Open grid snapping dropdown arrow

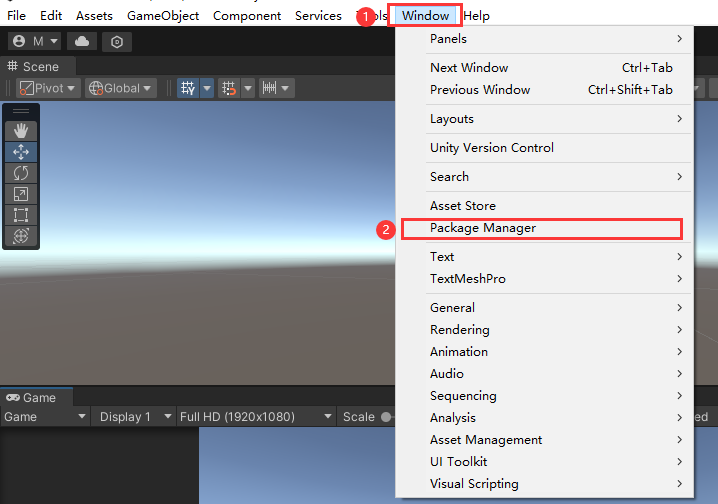[x=248, y=88]
